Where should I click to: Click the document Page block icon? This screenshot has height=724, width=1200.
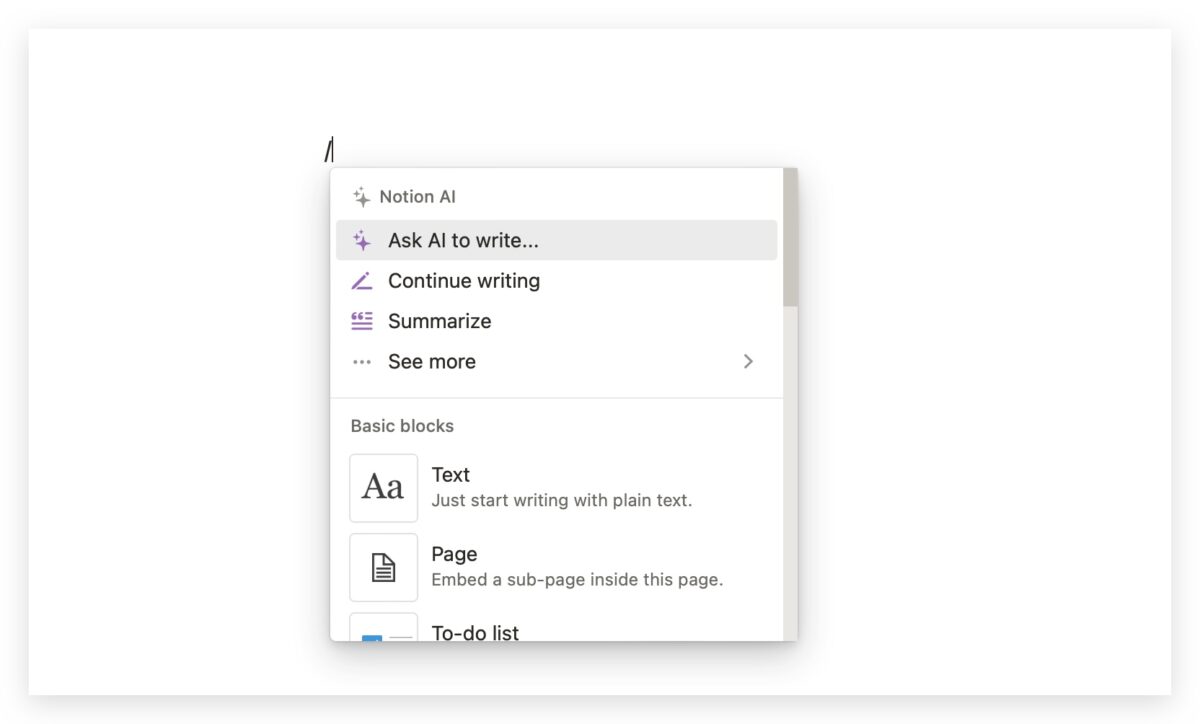383,567
